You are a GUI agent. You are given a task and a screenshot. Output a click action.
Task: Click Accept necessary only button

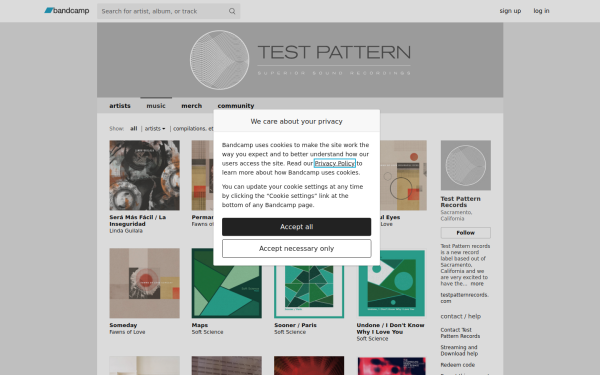[x=297, y=249]
